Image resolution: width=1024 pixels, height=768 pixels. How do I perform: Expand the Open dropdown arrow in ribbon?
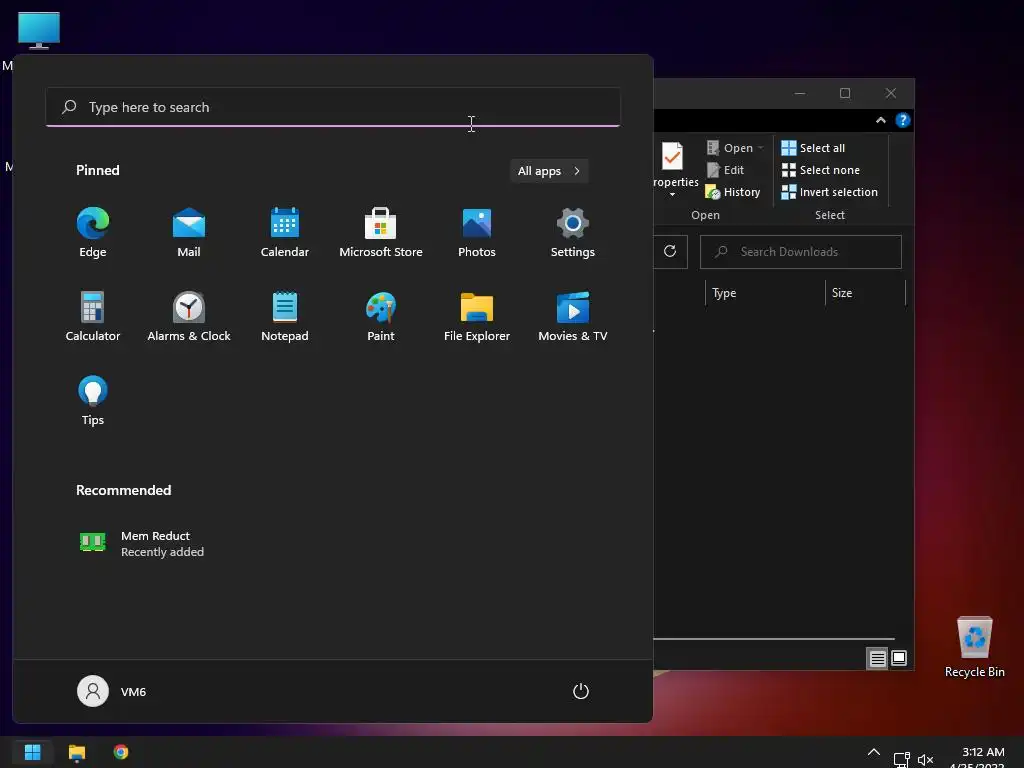coord(760,148)
